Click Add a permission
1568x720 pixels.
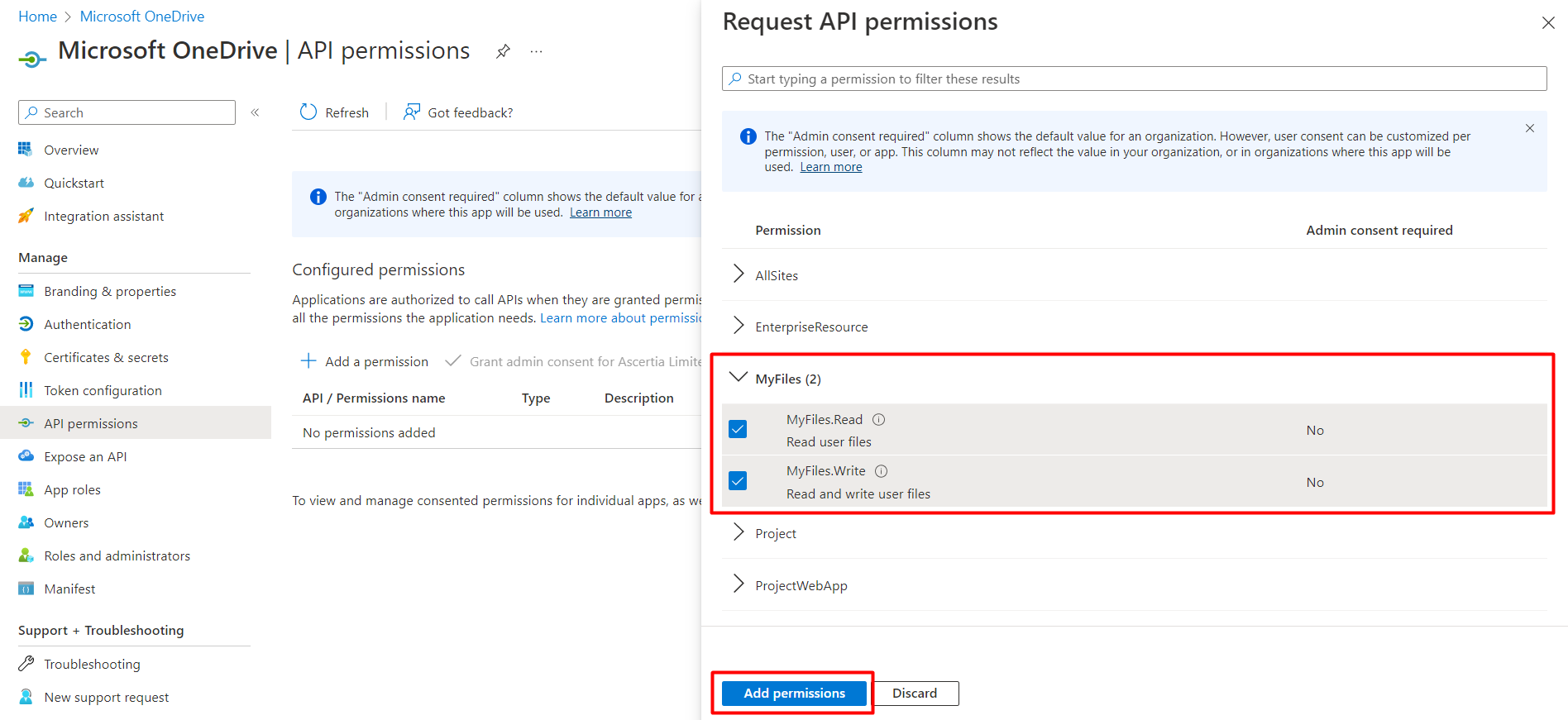point(365,361)
